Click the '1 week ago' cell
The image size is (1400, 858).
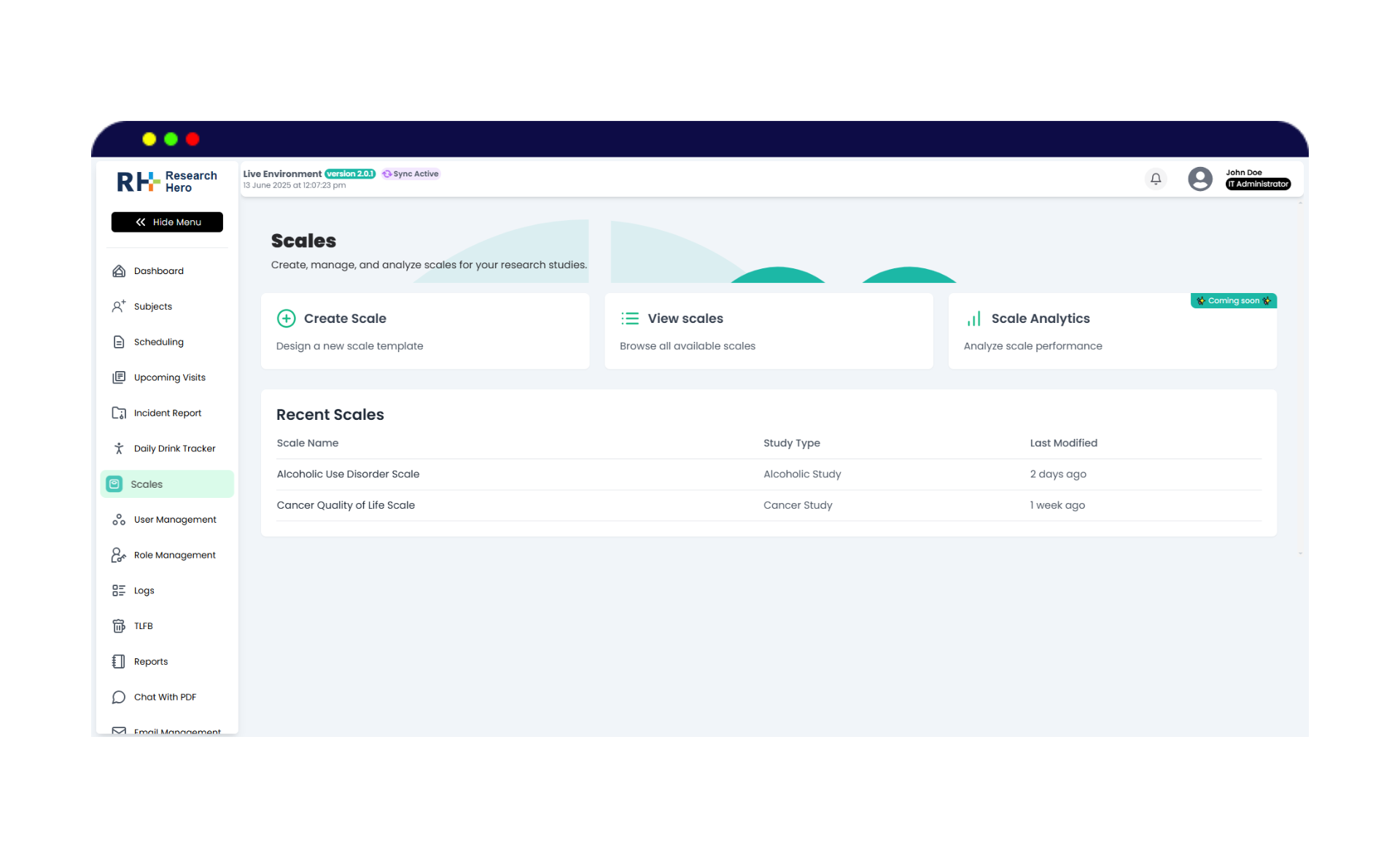coord(1057,505)
